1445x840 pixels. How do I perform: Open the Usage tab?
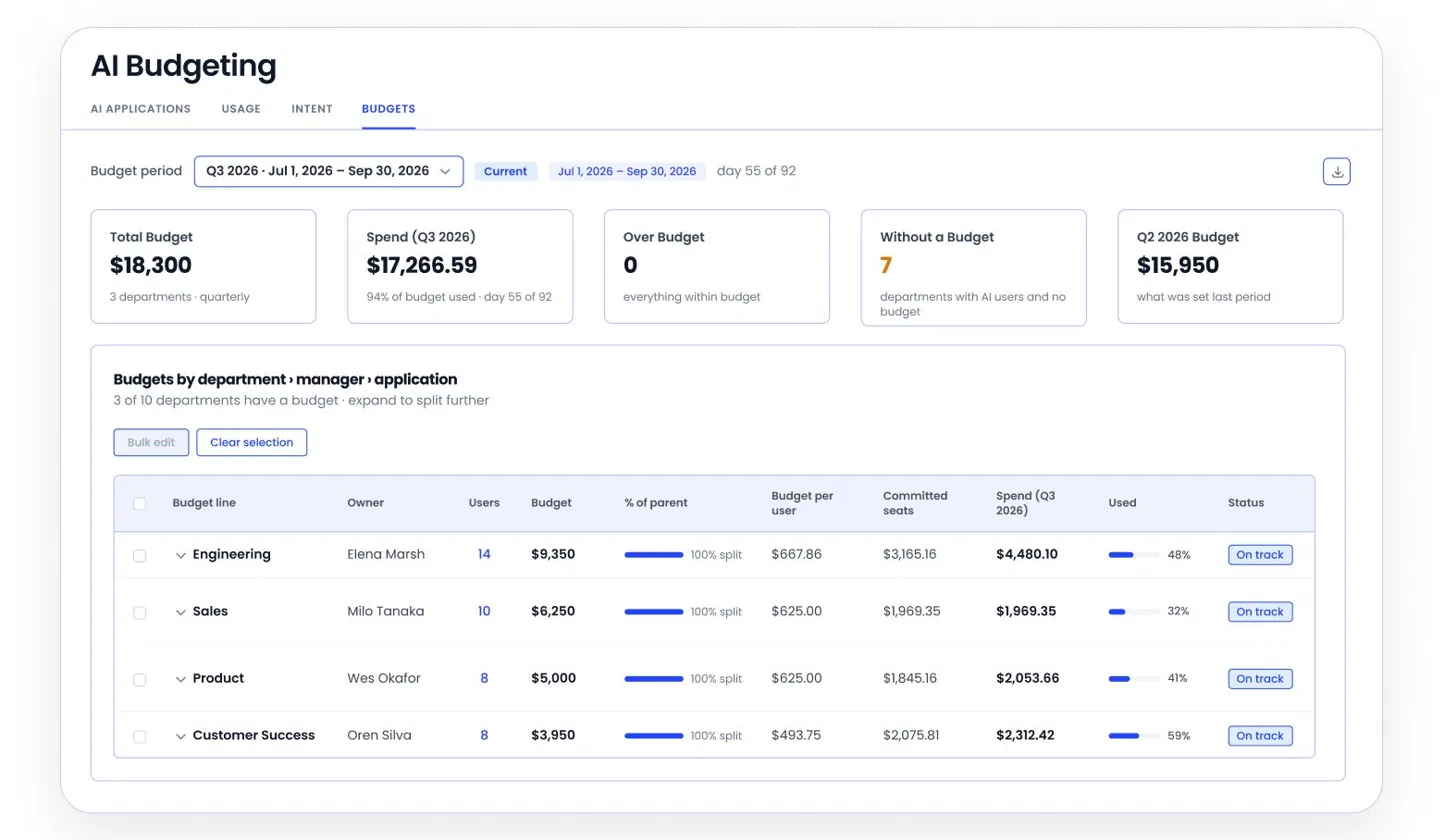241,109
